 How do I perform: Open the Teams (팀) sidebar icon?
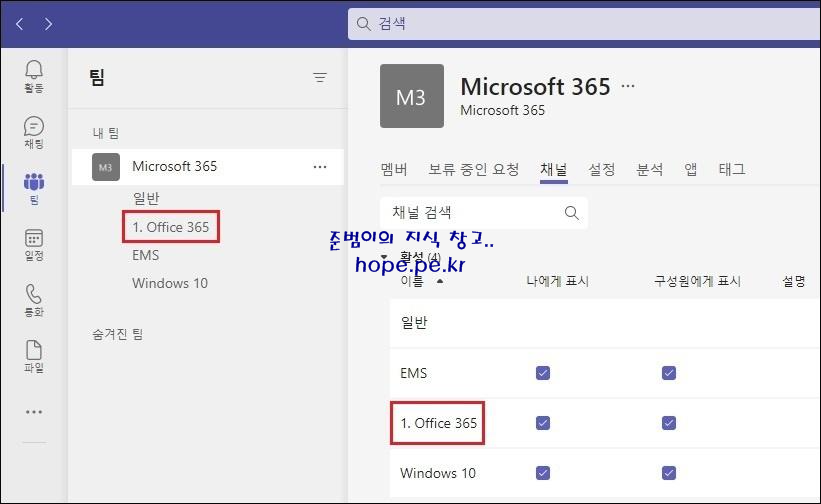click(x=34, y=188)
